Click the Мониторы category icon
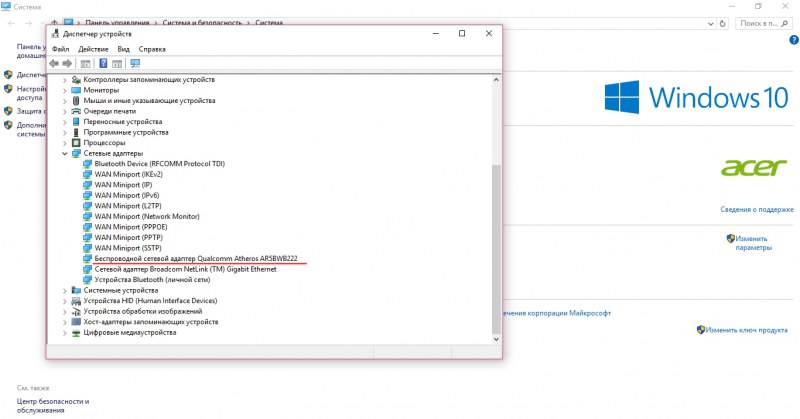The width and height of the screenshot is (800, 419). [x=76, y=90]
